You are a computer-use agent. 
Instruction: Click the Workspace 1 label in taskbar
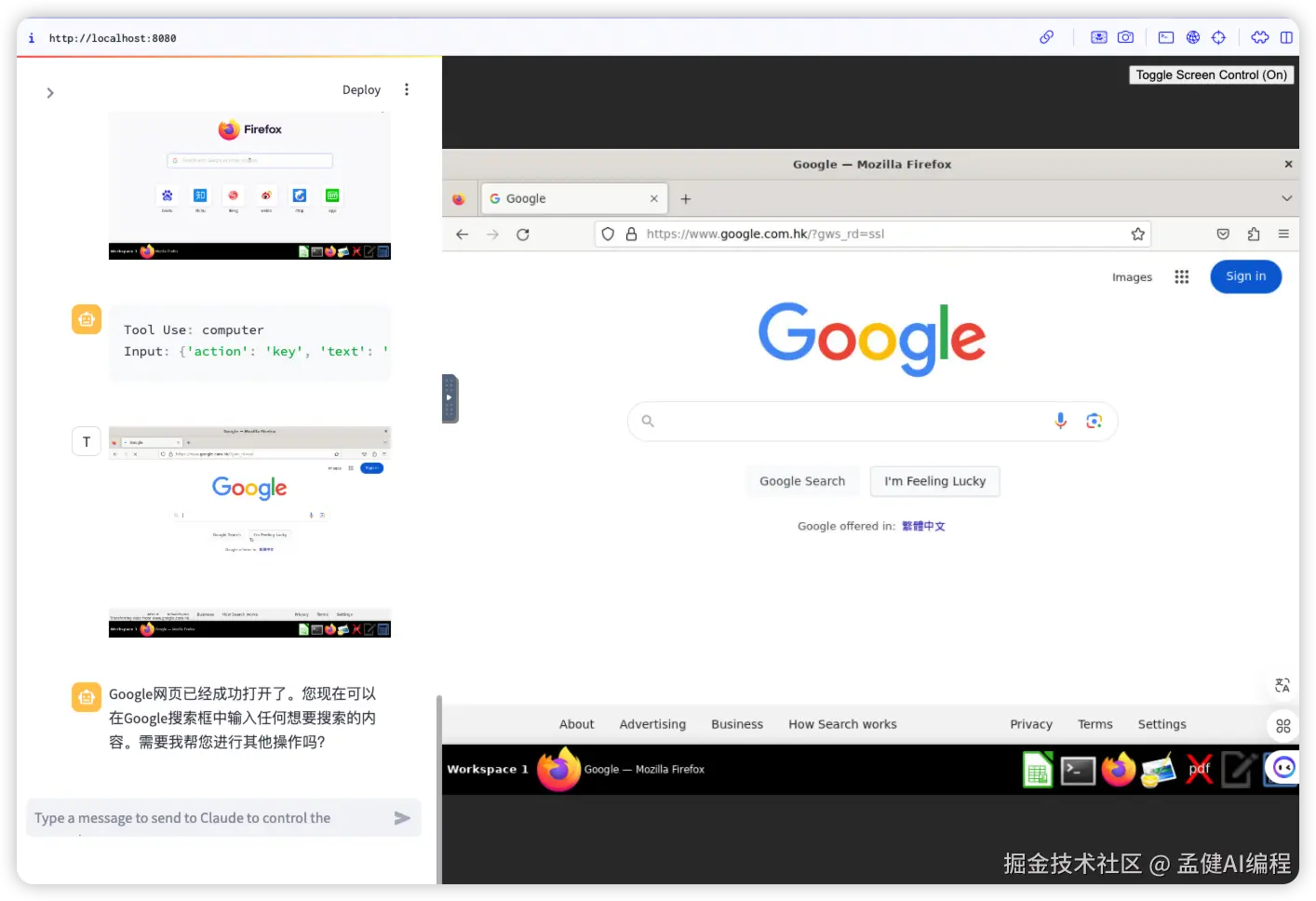click(488, 770)
